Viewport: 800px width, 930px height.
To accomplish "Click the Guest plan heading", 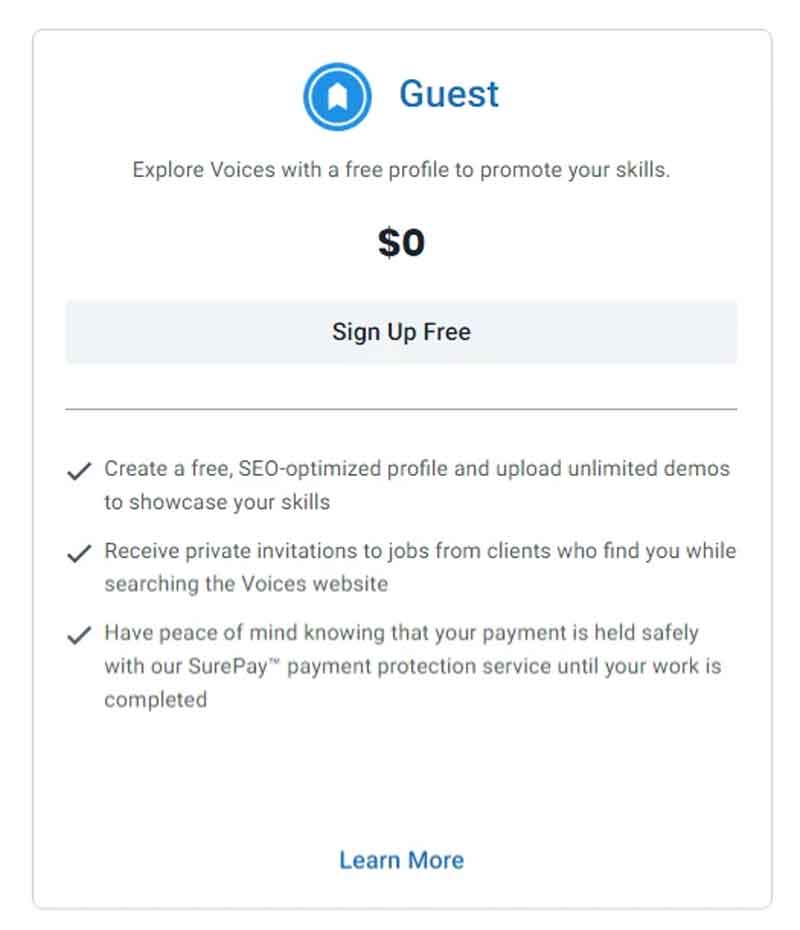I will click(x=449, y=94).
